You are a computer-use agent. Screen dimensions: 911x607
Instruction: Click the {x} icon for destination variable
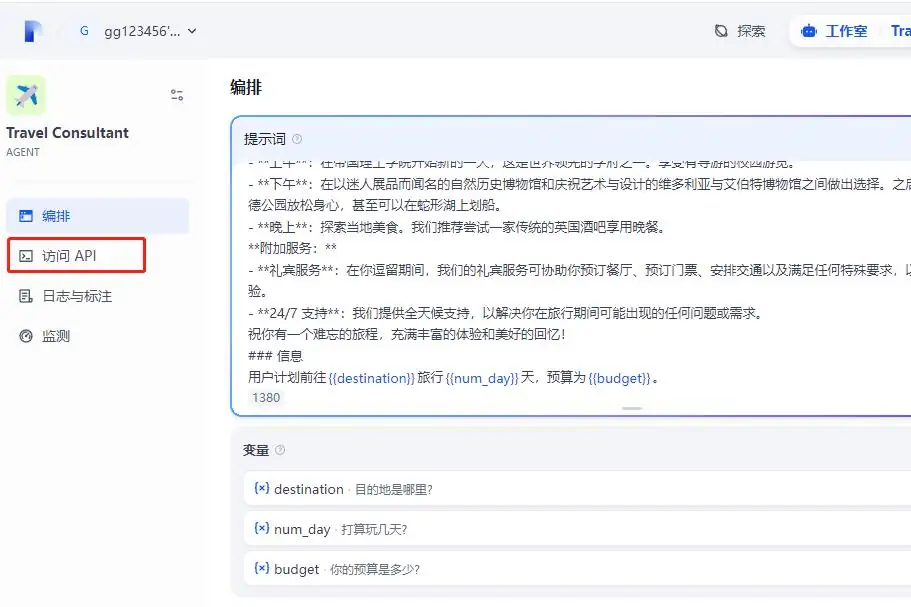click(260, 489)
